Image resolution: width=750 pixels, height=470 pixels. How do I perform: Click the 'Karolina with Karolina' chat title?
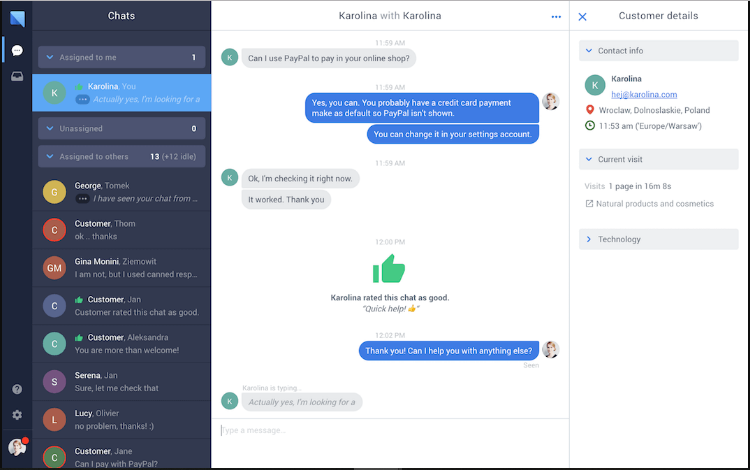(390, 16)
